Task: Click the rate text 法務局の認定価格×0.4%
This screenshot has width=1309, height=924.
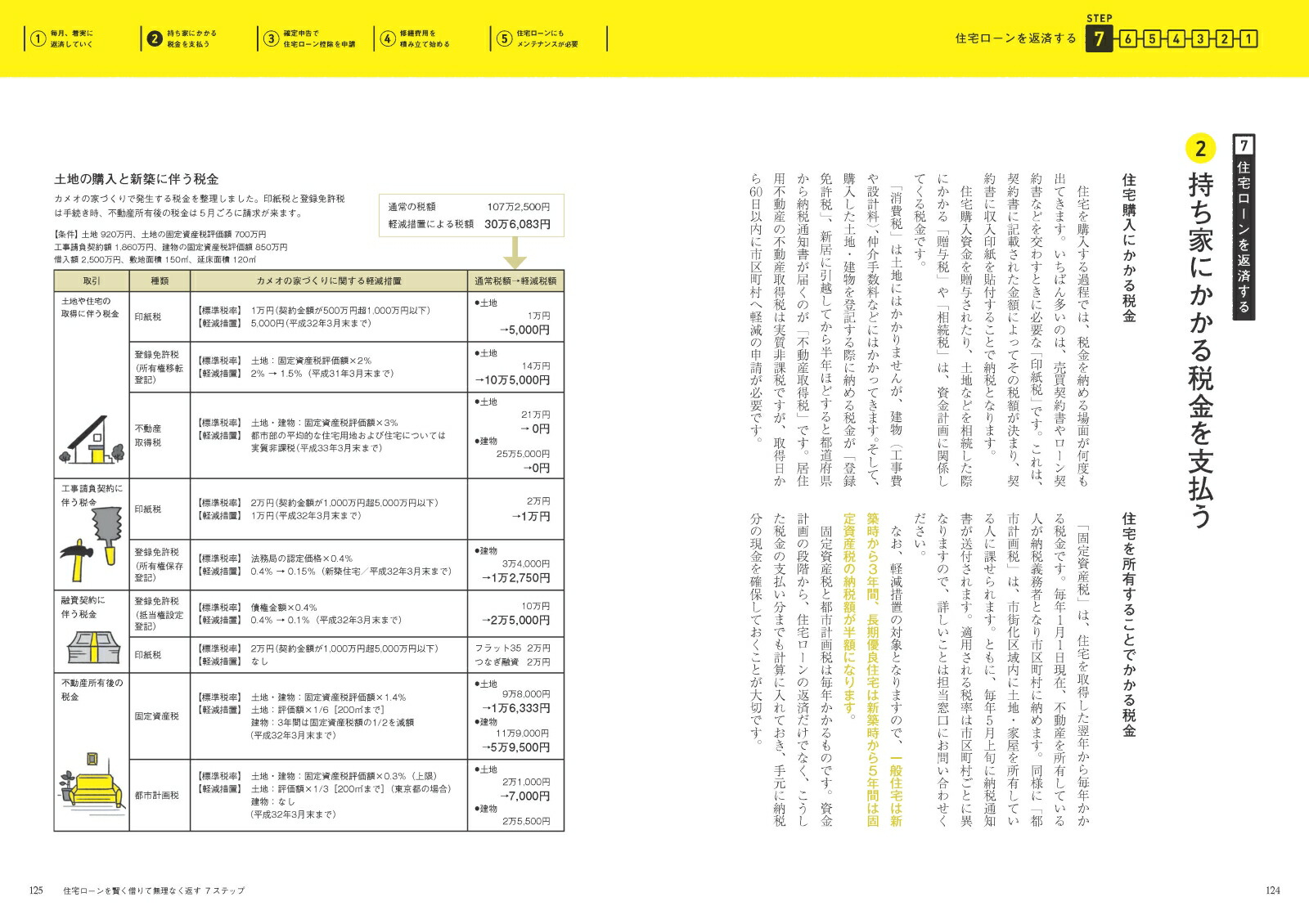Action: tap(302, 558)
